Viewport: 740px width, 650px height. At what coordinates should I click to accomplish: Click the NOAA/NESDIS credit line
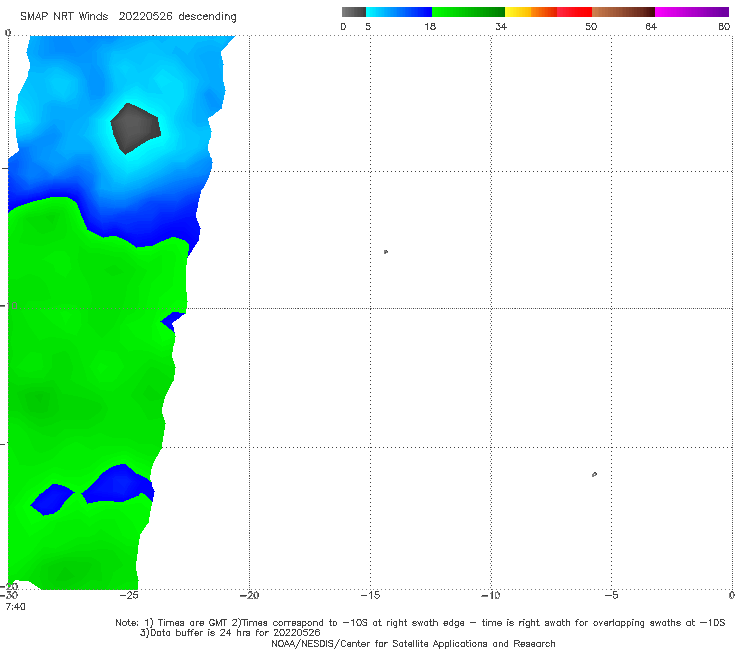(413, 643)
